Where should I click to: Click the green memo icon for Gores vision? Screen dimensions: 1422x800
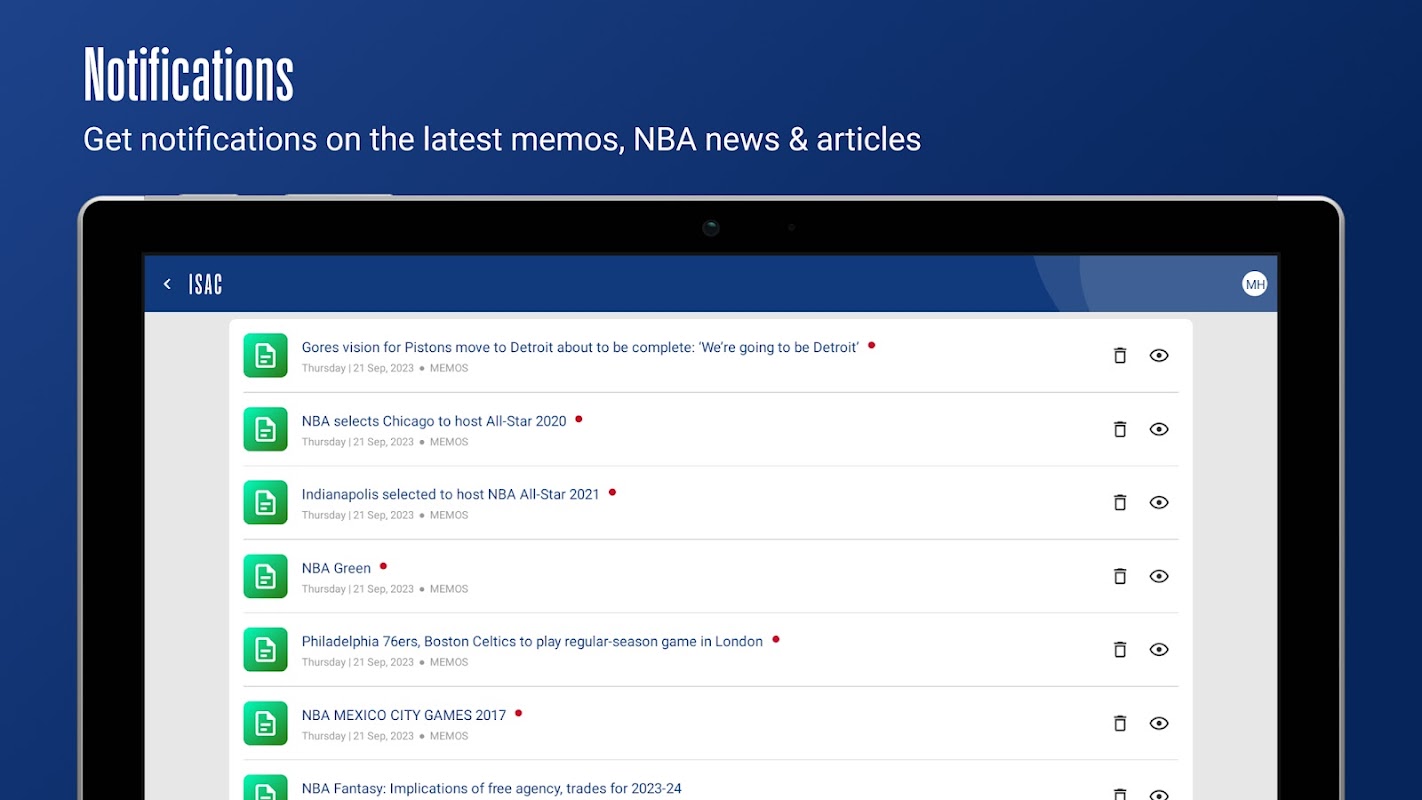point(265,355)
